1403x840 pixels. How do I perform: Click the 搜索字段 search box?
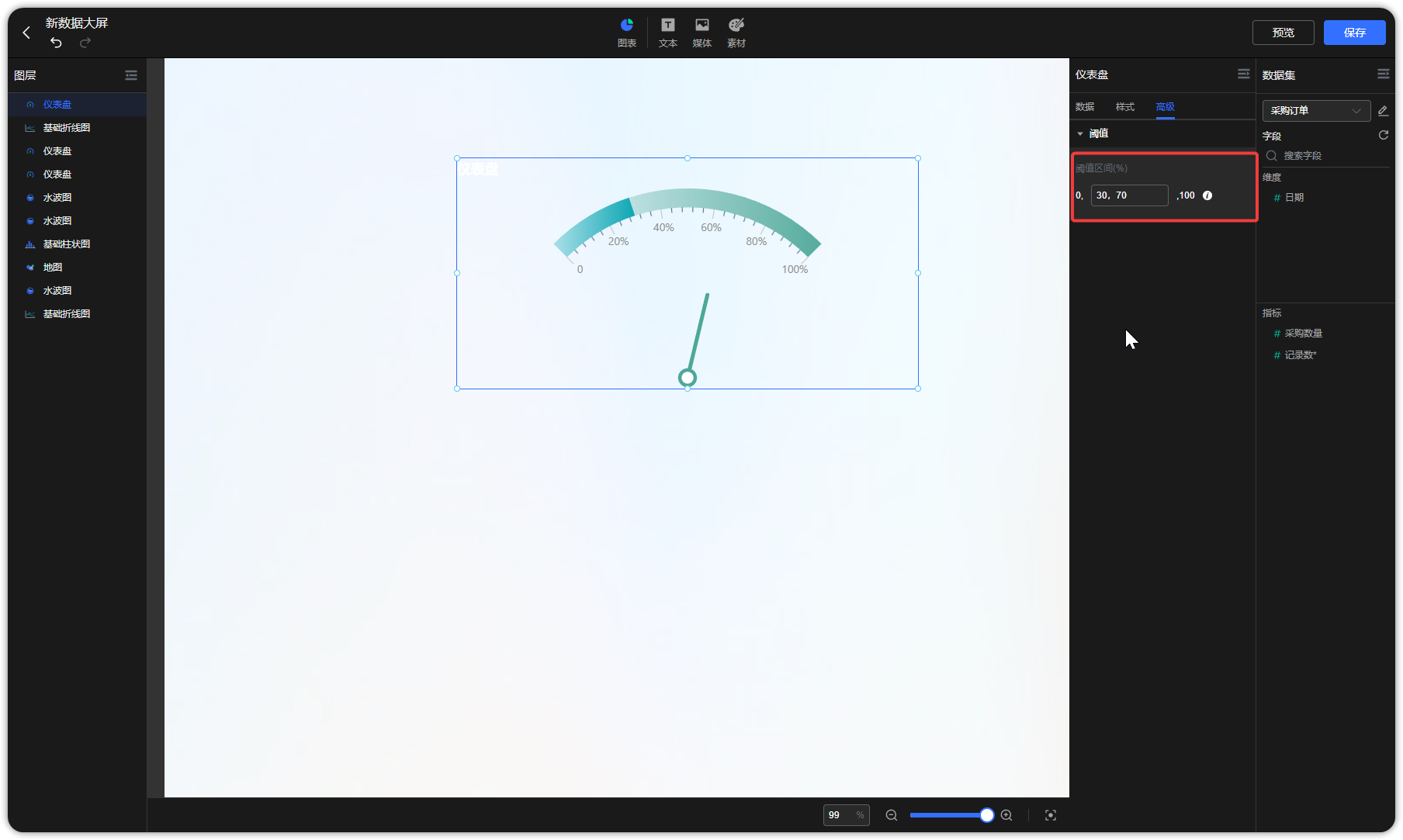coord(1327,156)
